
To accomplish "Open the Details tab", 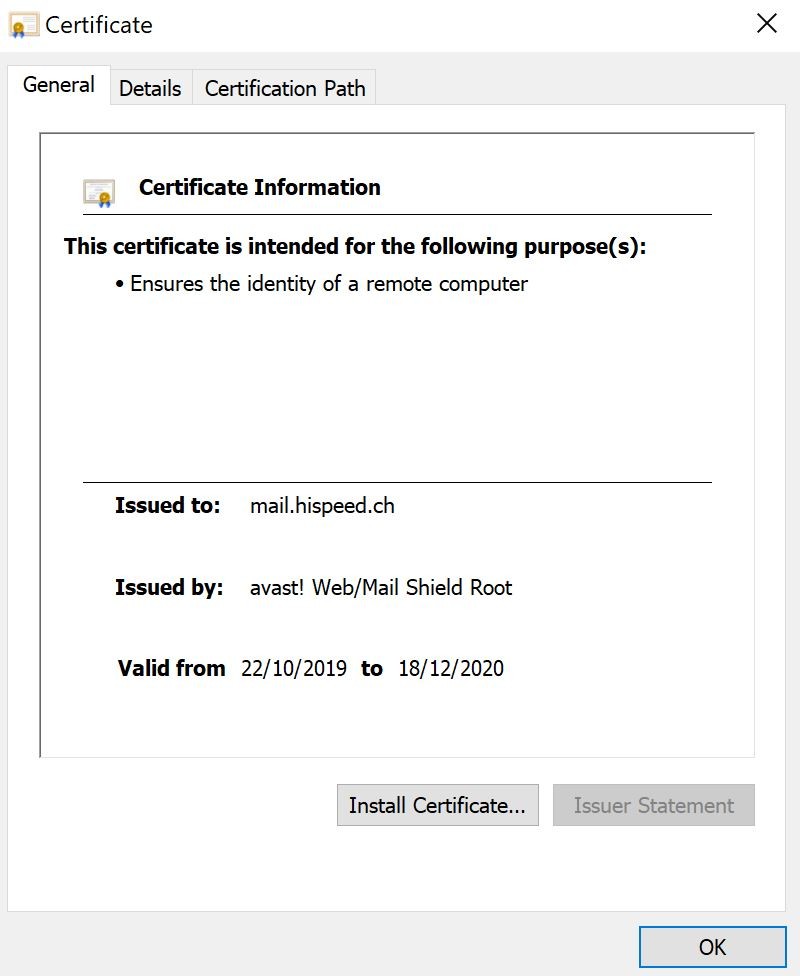I will point(150,88).
